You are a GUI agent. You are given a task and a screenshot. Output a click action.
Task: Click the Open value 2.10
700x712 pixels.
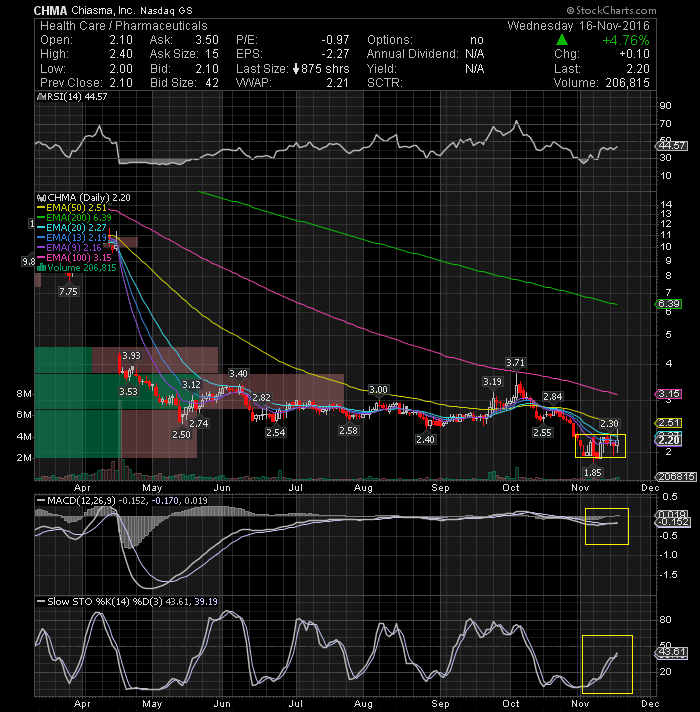tap(121, 40)
